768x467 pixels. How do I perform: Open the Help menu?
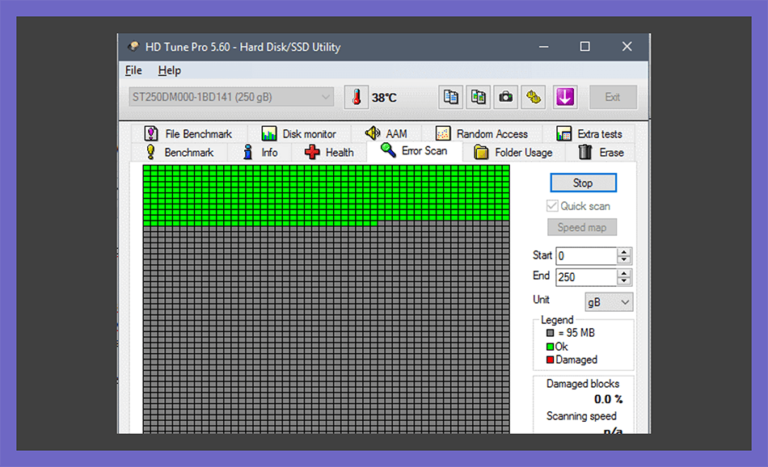[x=169, y=70]
